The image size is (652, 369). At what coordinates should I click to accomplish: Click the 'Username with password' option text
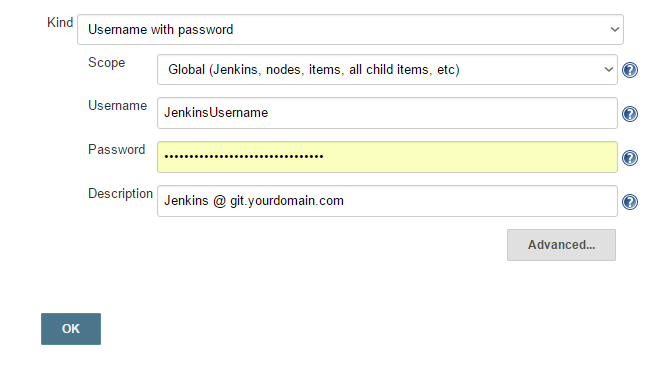pyautogui.click(x=161, y=30)
